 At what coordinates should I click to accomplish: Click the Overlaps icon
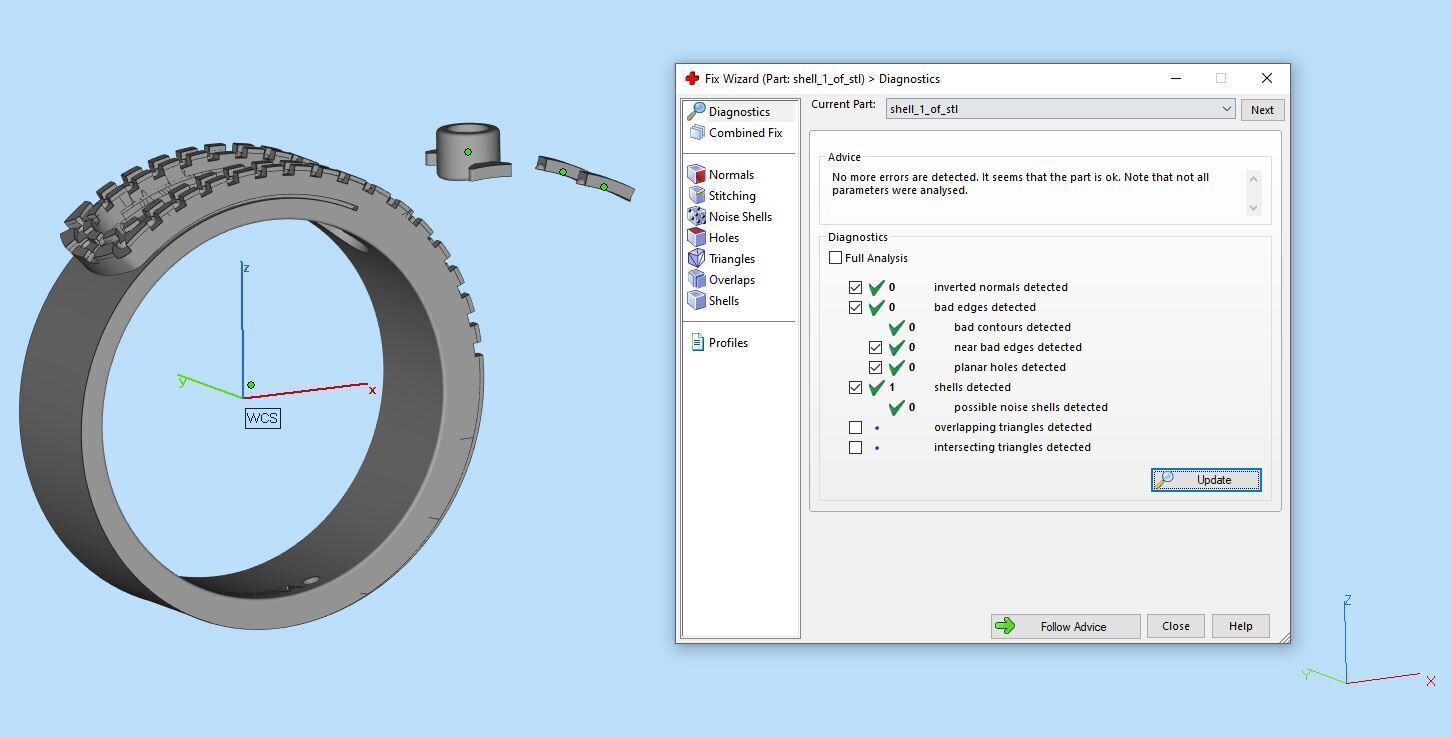coord(696,279)
